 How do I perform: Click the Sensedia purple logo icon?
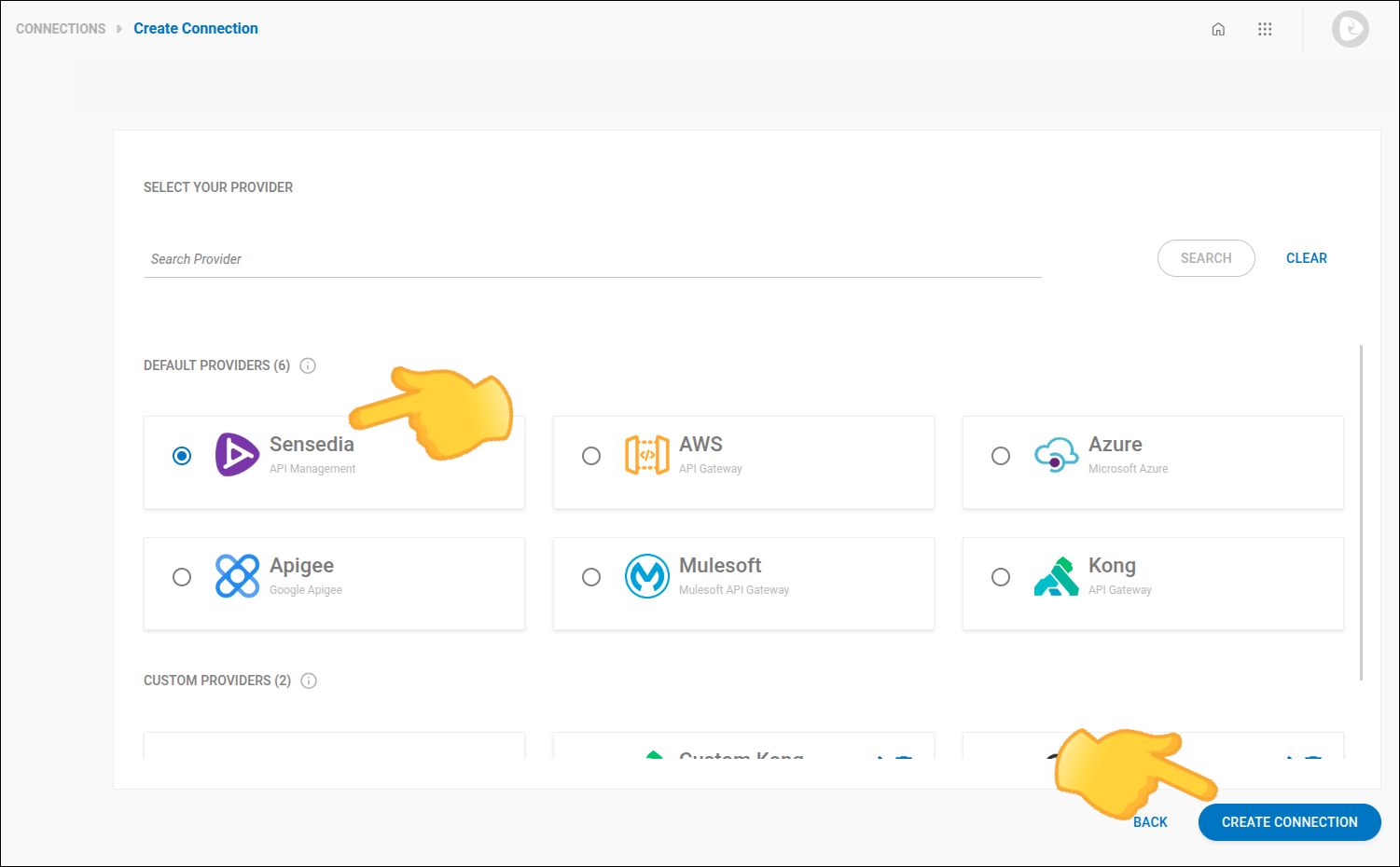(237, 455)
